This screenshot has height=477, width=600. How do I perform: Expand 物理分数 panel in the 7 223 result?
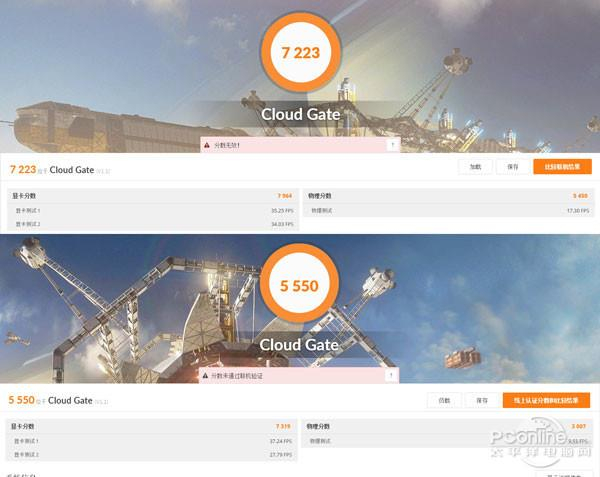[x=448, y=196]
